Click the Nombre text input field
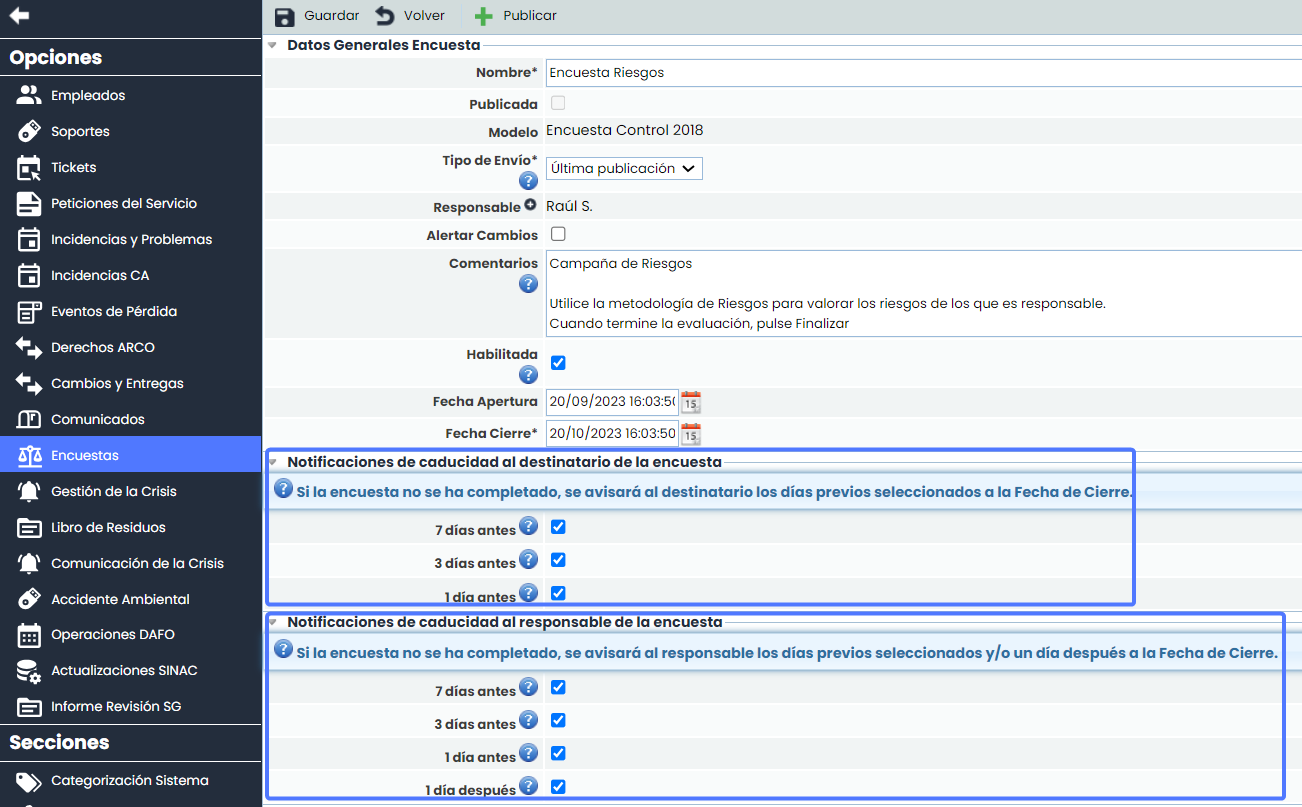 click(x=920, y=73)
